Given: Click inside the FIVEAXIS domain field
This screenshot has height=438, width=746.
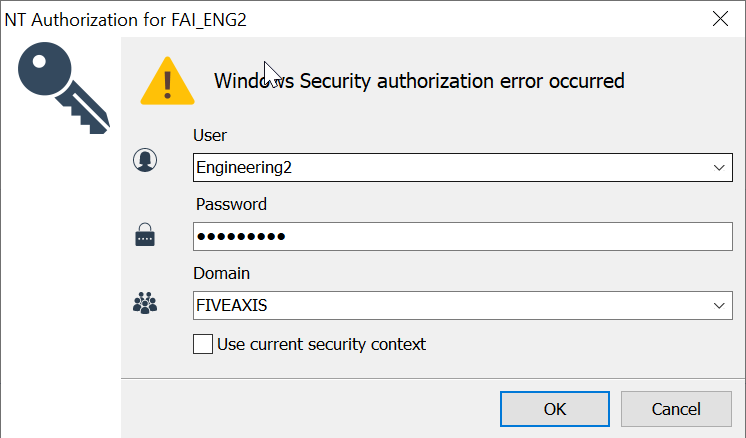Looking at the screenshot, I should coord(440,305).
